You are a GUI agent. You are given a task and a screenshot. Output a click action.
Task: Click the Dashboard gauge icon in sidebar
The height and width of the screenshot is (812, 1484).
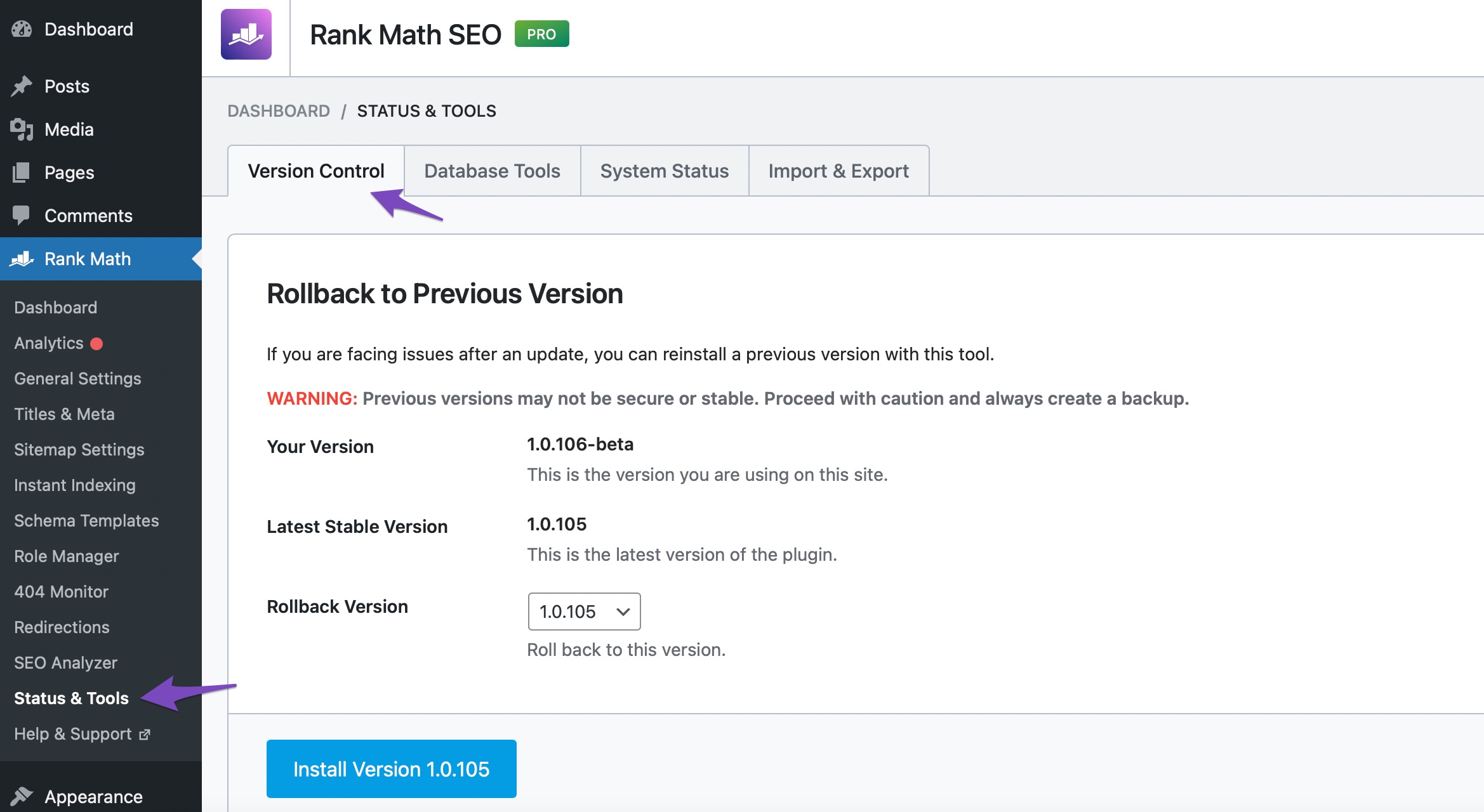click(x=22, y=29)
